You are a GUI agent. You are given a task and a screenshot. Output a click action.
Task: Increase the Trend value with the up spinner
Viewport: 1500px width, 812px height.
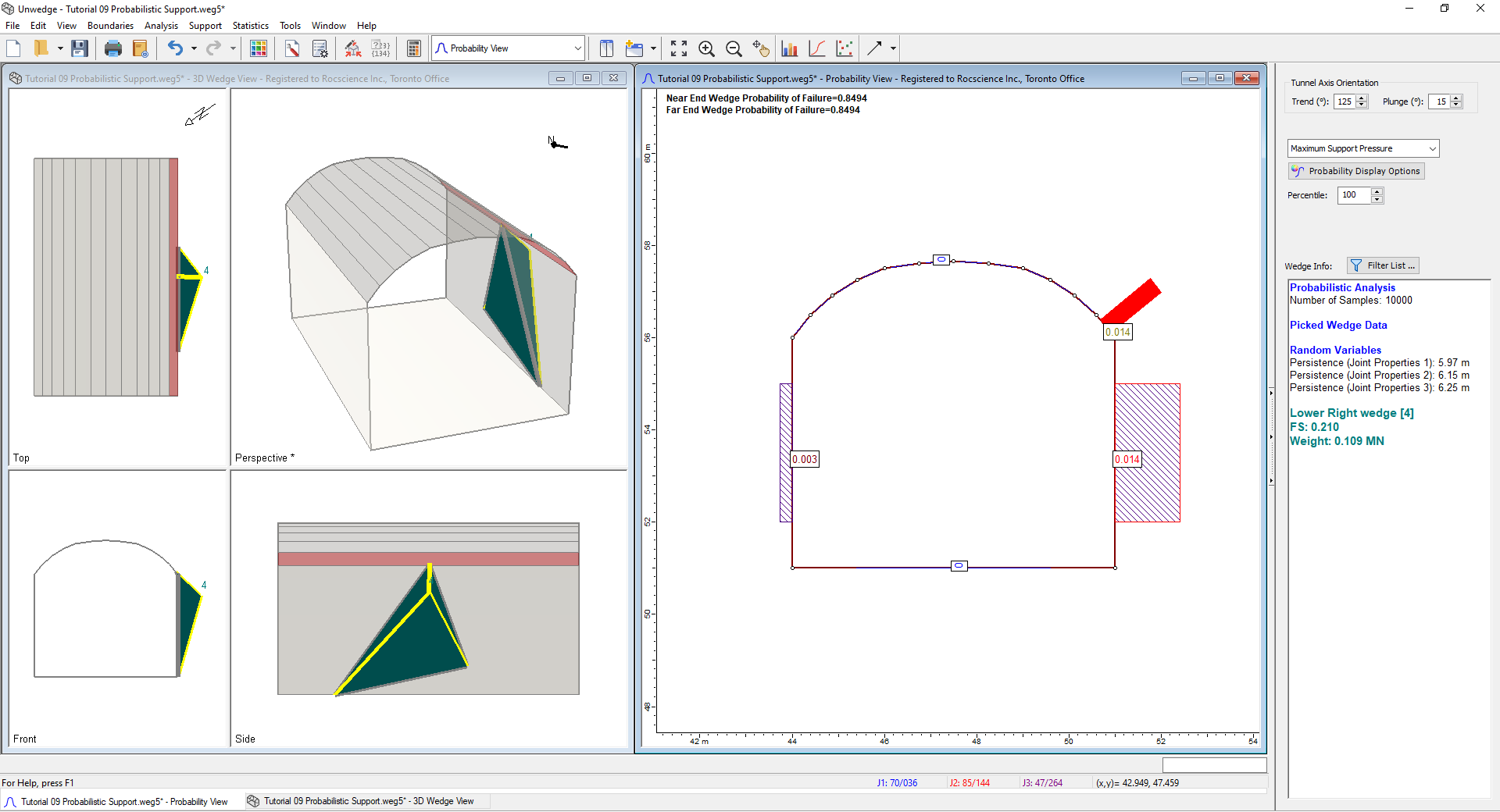pos(1362,98)
